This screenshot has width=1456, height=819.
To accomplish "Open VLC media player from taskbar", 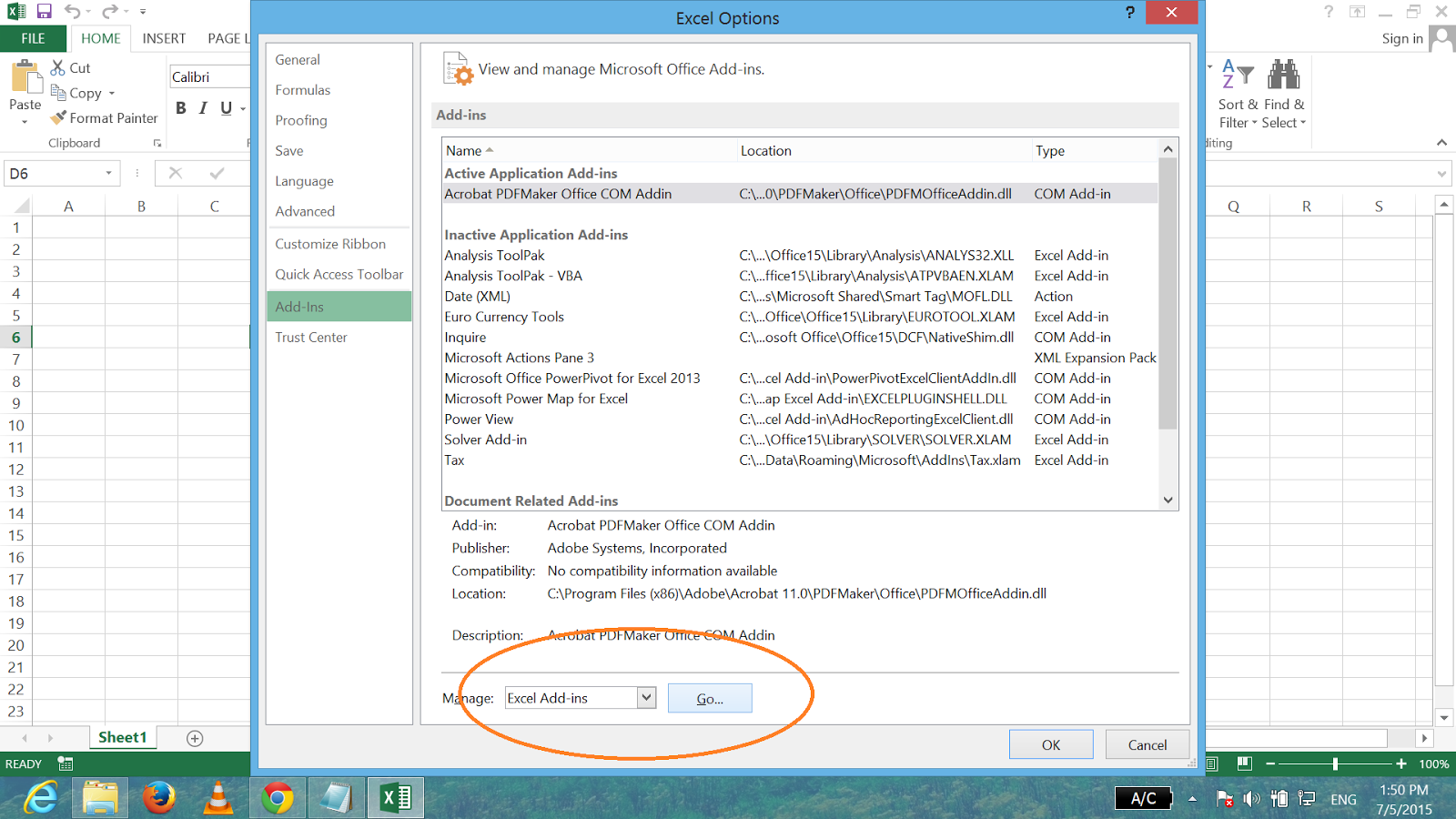I will point(218,798).
